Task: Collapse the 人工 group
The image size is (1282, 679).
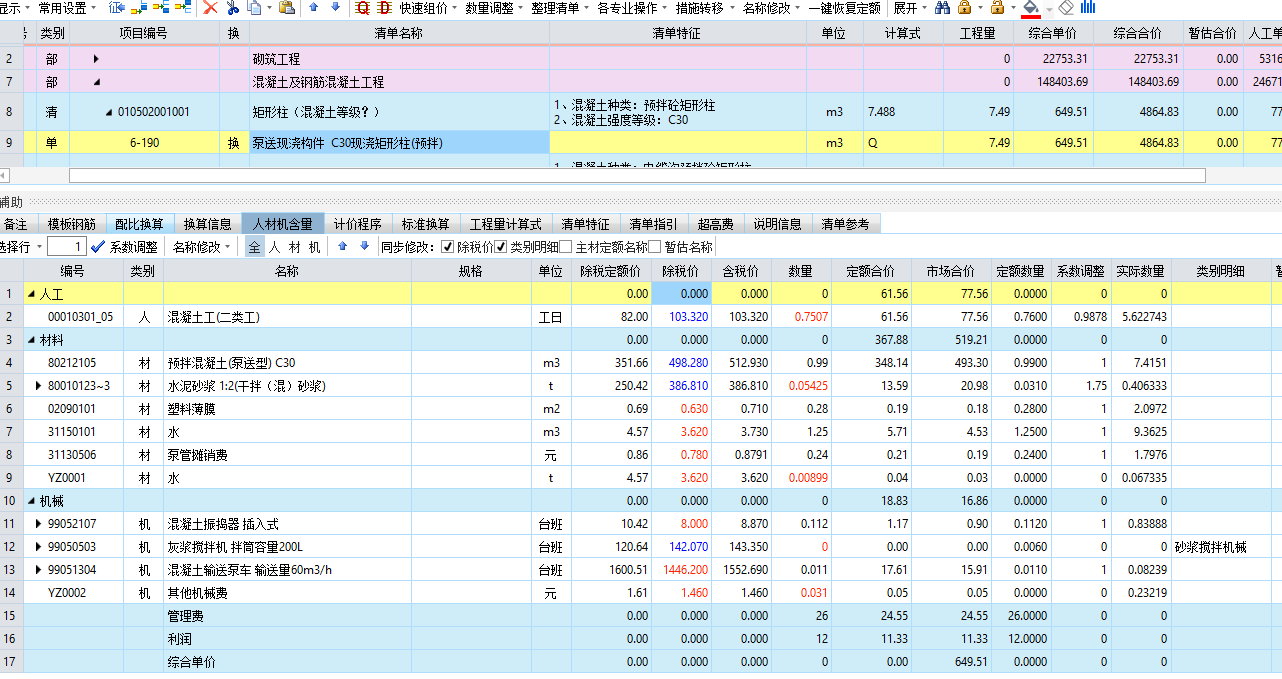Action: tap(31, 294)
